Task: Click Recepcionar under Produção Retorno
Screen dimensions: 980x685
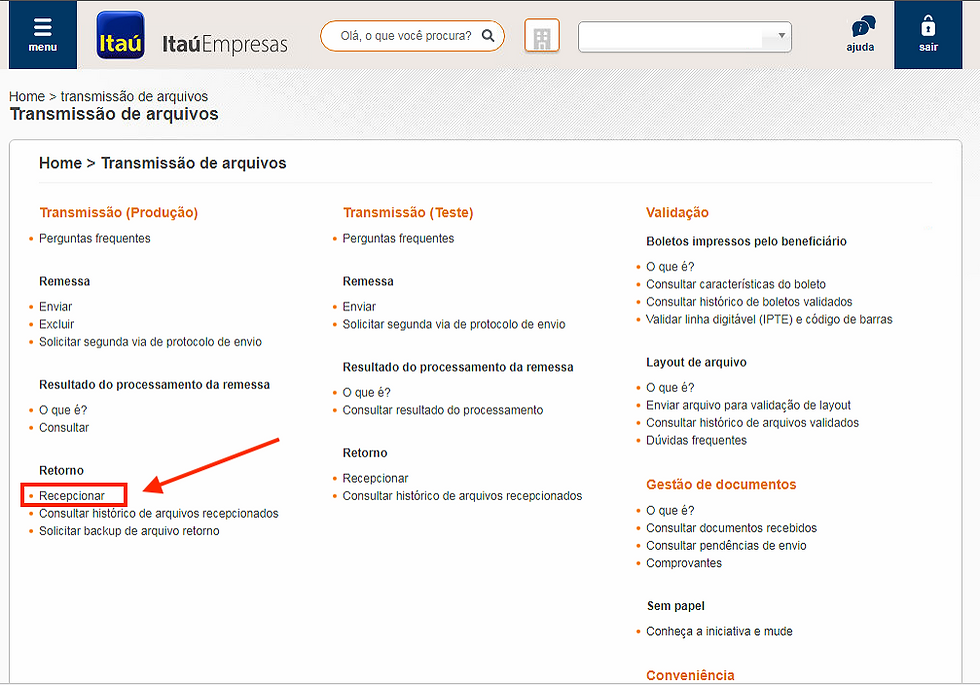Action: click(x=72, y=496)
